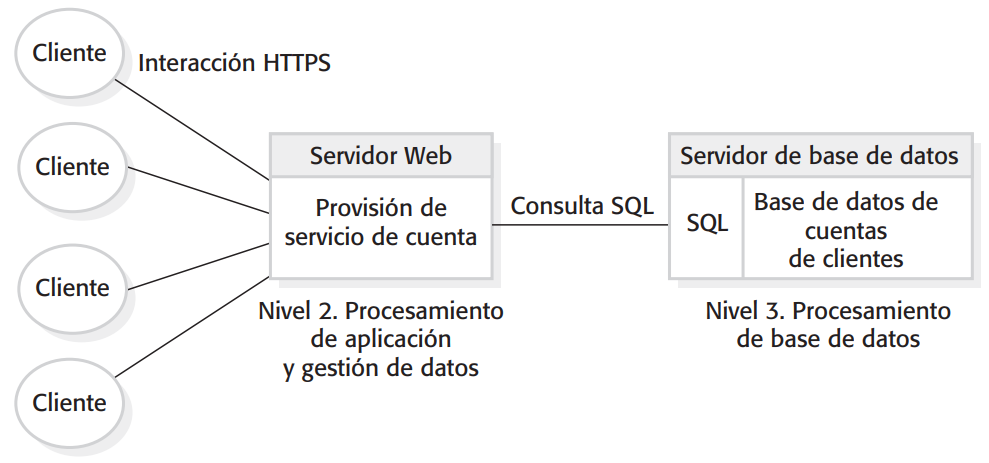Click the 'Servidor de base de datos' header
Image resolution: width=989 pixels, height=463 pixels.
point(819,156)
